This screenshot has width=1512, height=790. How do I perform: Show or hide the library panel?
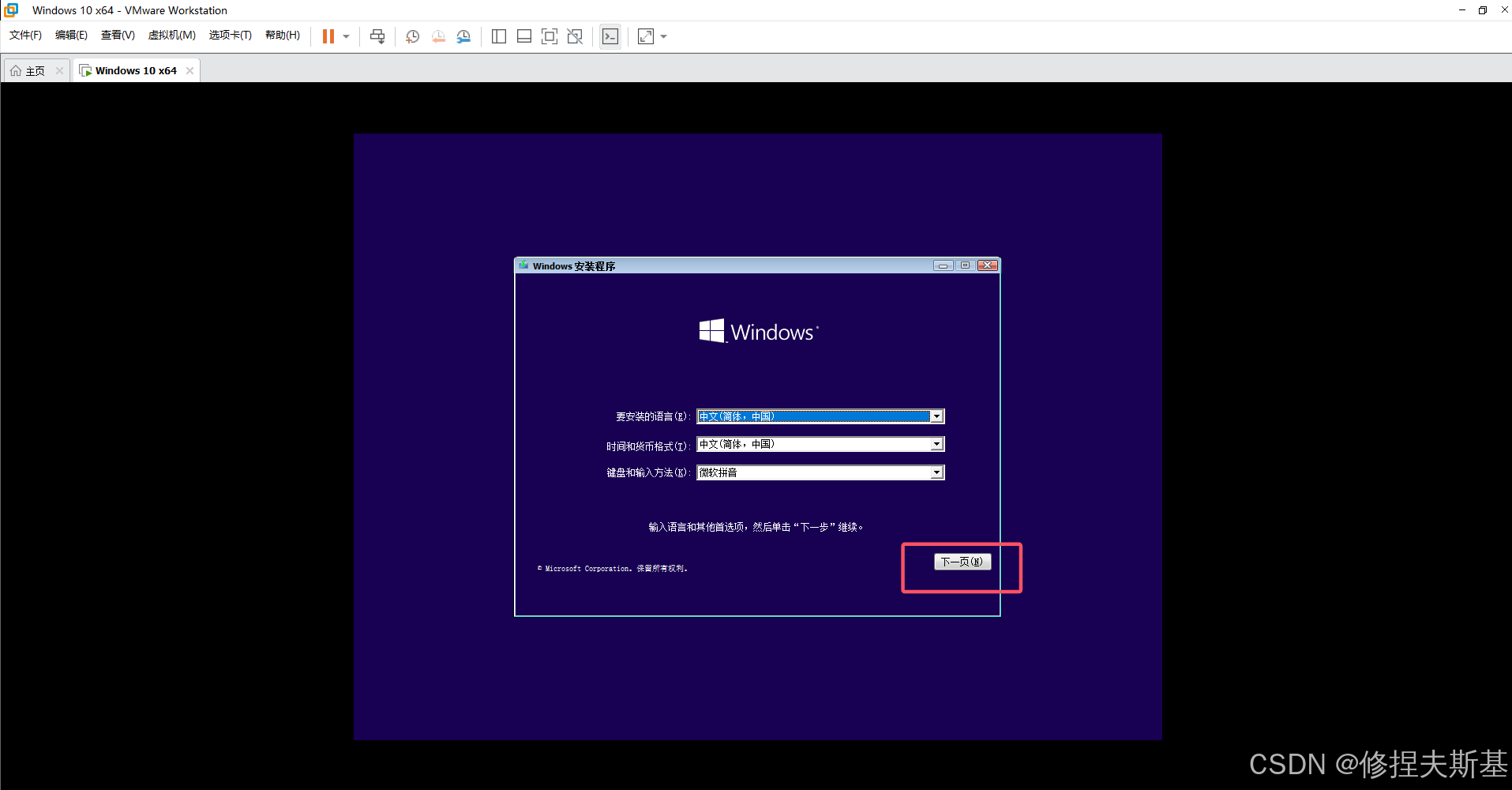[498, 36]
